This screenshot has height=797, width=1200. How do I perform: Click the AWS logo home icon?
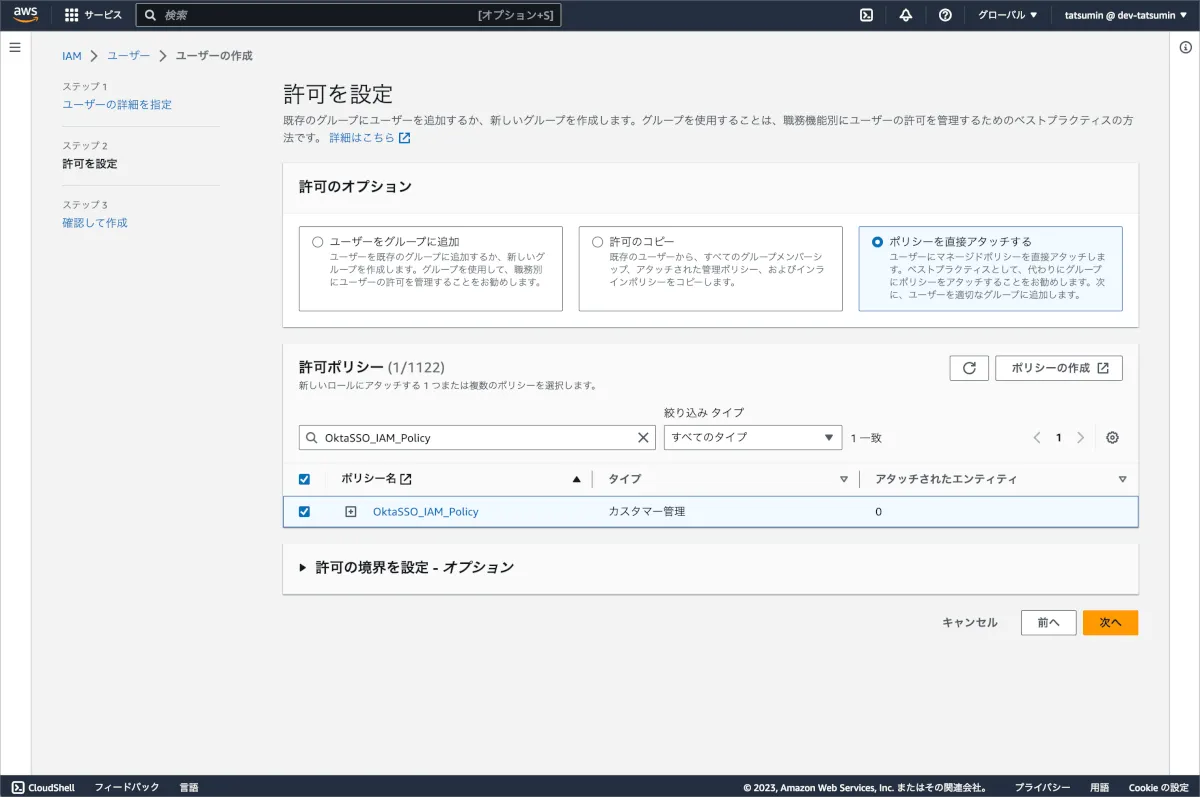[26, 15]
